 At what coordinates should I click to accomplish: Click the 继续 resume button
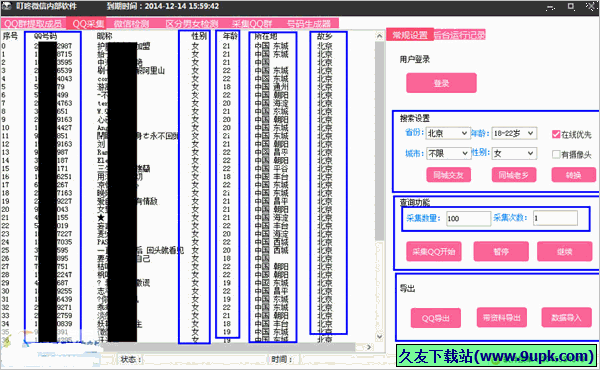click(x=564, y=251)
